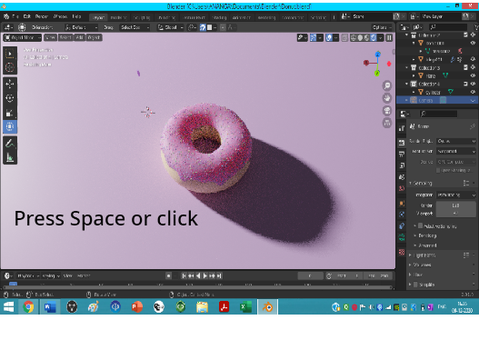479x360 pixels.
Task: Open the Object Mode dropdown
Action: click(x=23, y=38)
